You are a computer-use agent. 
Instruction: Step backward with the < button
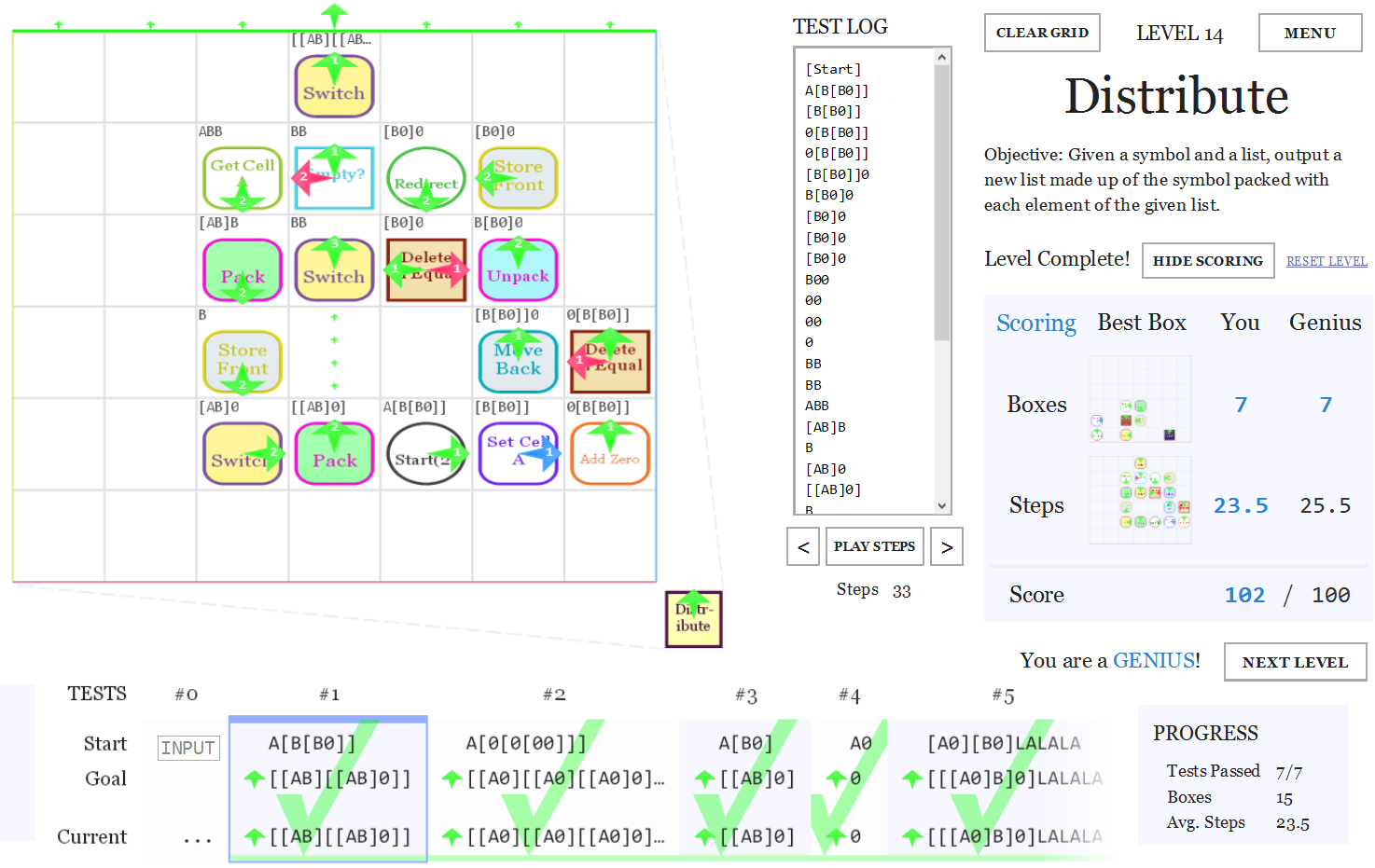click(x=803, y=546)
